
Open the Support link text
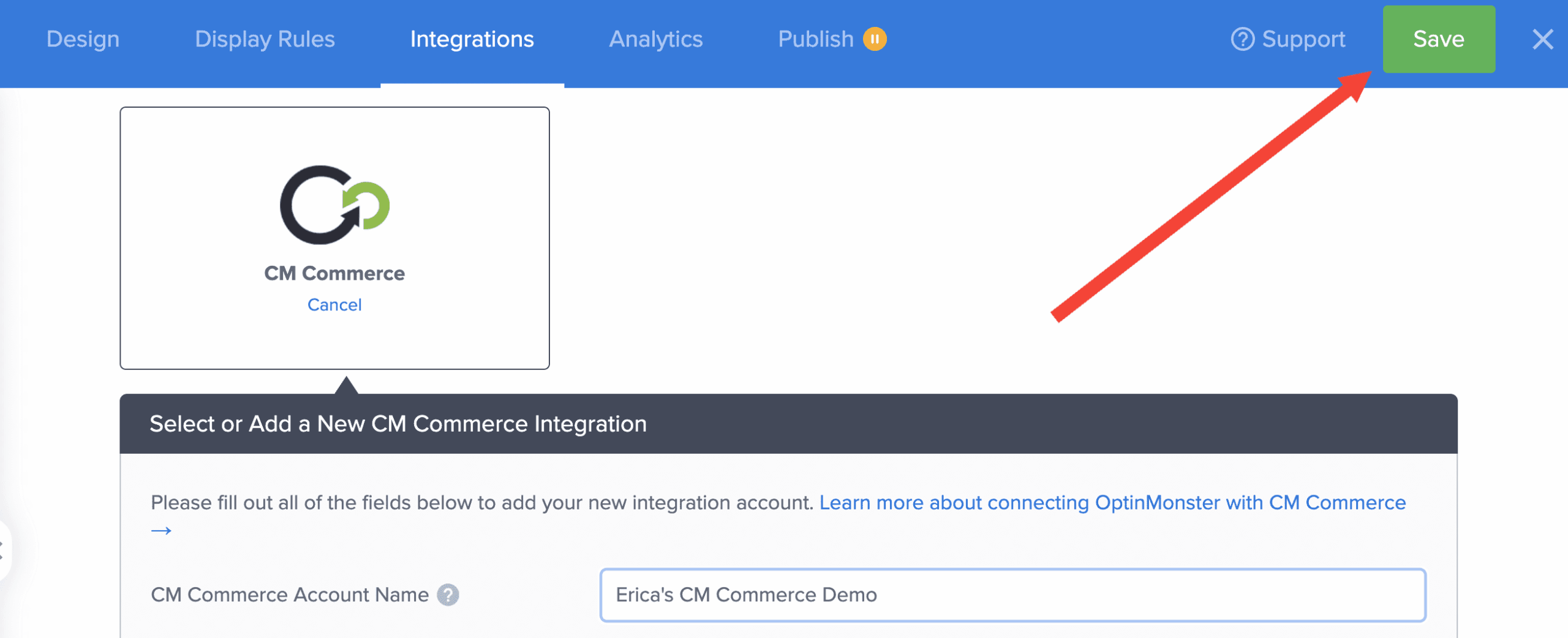click(1303, 39)
